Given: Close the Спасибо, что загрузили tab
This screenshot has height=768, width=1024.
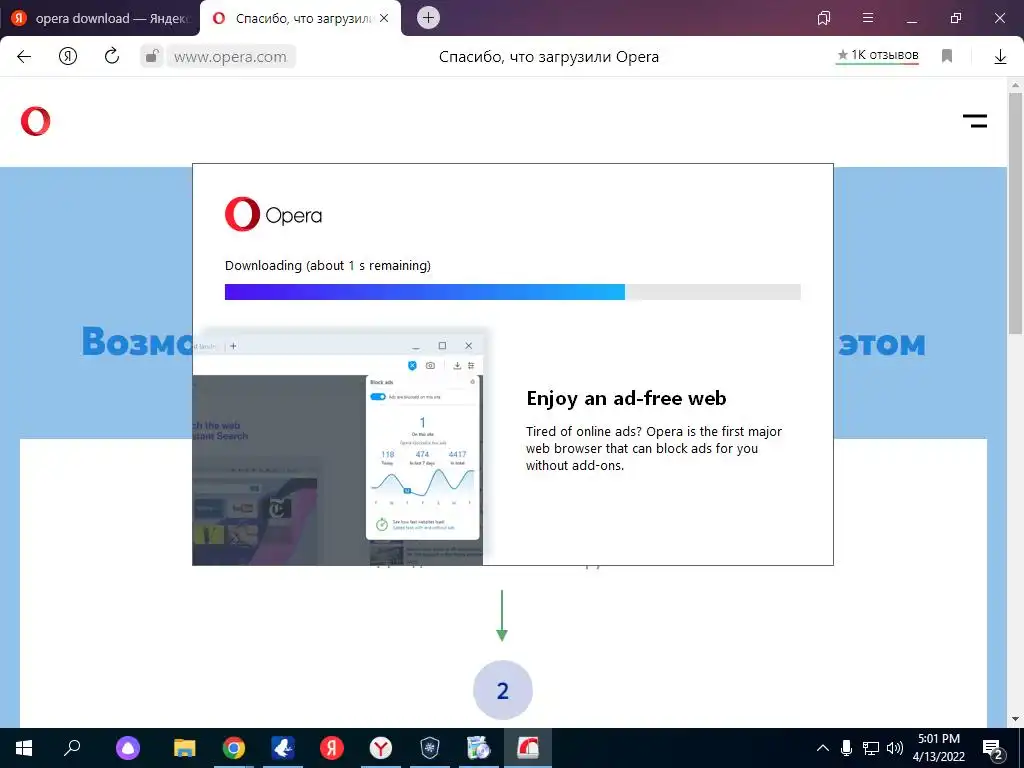Looking at the screenshot, I should pyautogui.click(x=384, y=18).
